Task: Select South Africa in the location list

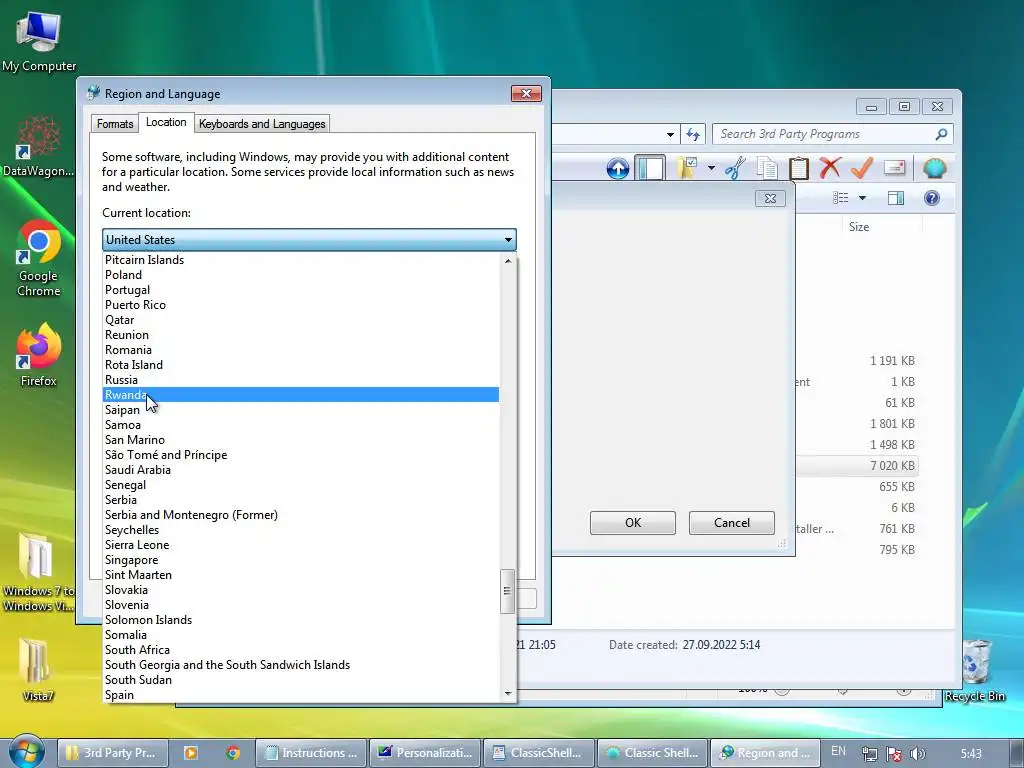Action: pyautogui.click(x=301, y=650)
